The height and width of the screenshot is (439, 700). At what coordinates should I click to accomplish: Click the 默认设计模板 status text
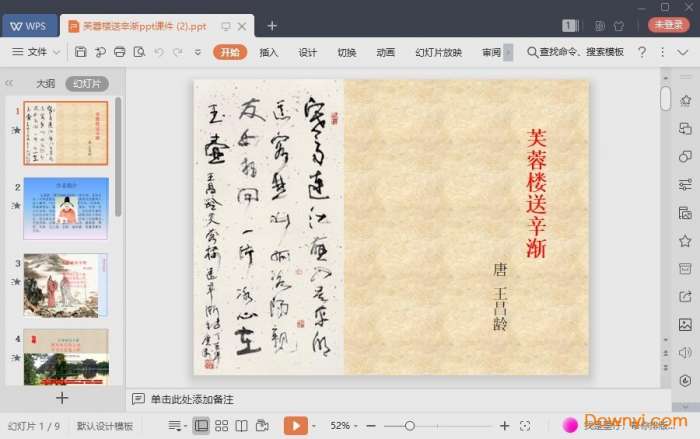click(x=105, y=426)
